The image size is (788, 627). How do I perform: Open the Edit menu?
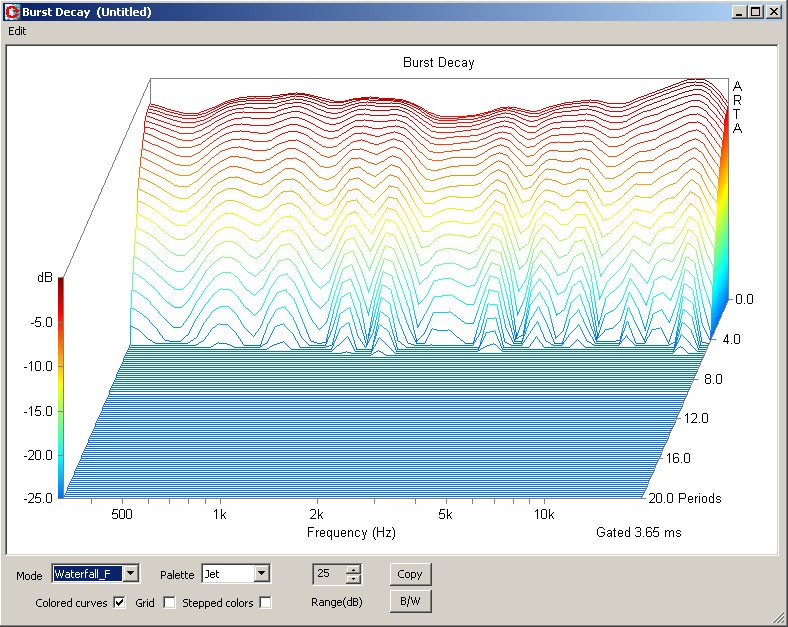[x=18, y=31]
